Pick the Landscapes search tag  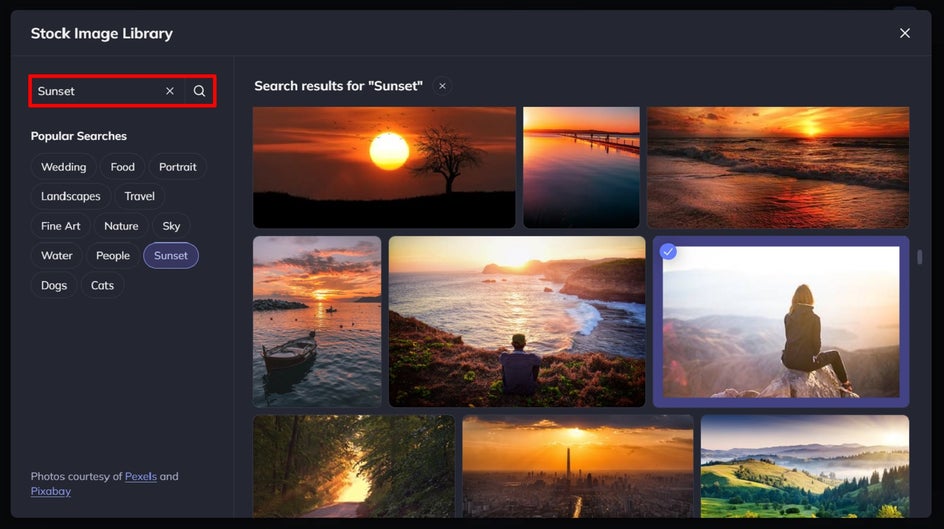(x=70, y=196)
